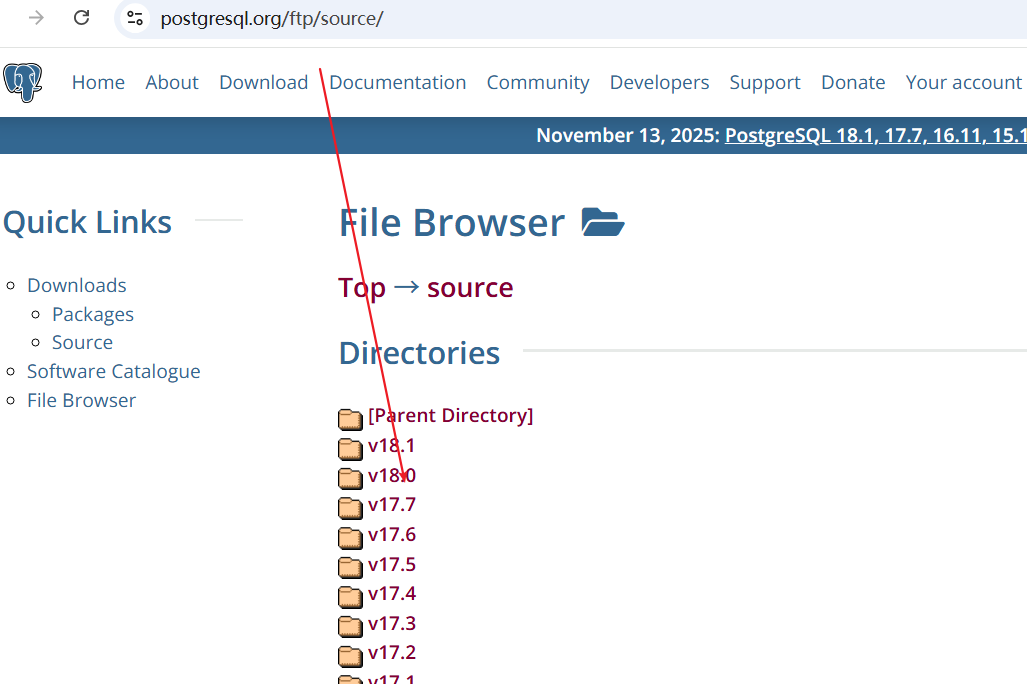Open Source in Quick Links

(x=83, y=343)
